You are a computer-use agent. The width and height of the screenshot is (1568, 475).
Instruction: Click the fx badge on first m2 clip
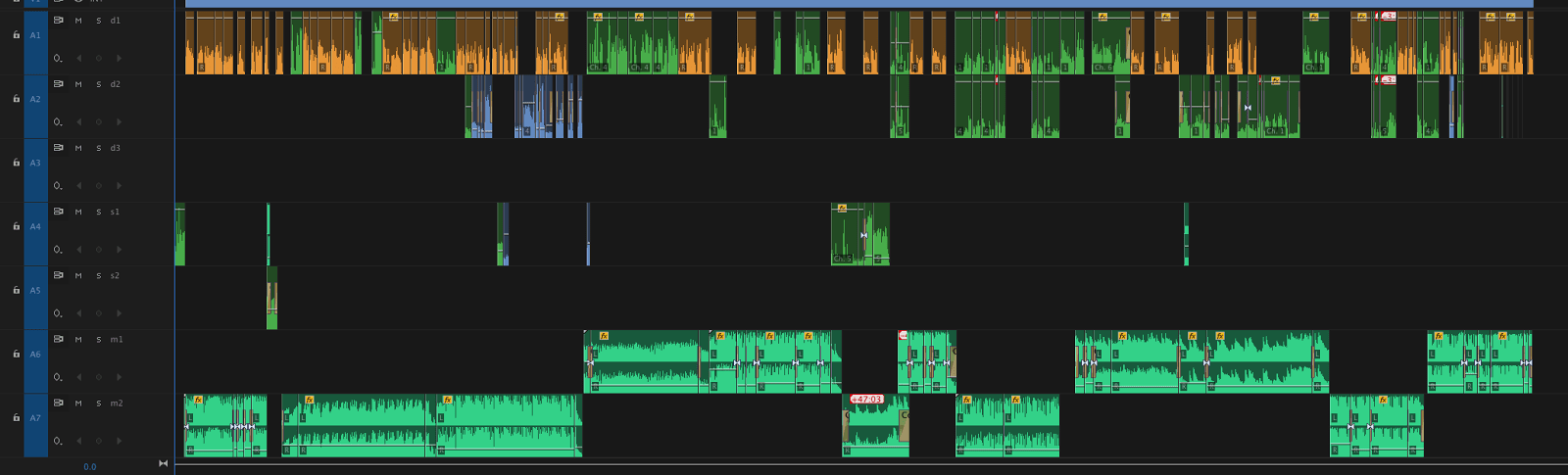[198, 400]
